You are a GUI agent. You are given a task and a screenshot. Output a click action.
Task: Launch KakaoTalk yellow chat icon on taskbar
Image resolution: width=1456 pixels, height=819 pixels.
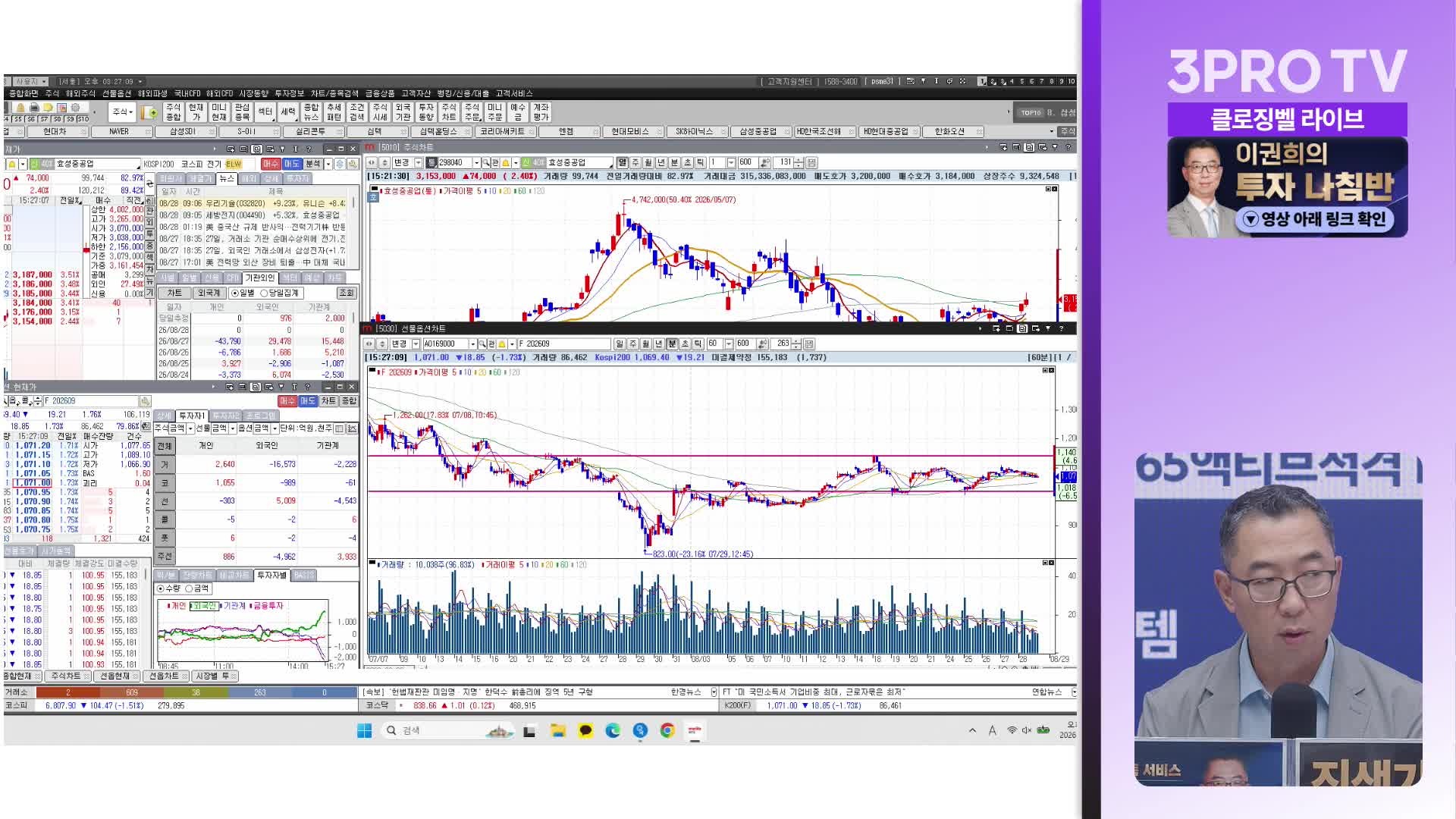[585, 730]
